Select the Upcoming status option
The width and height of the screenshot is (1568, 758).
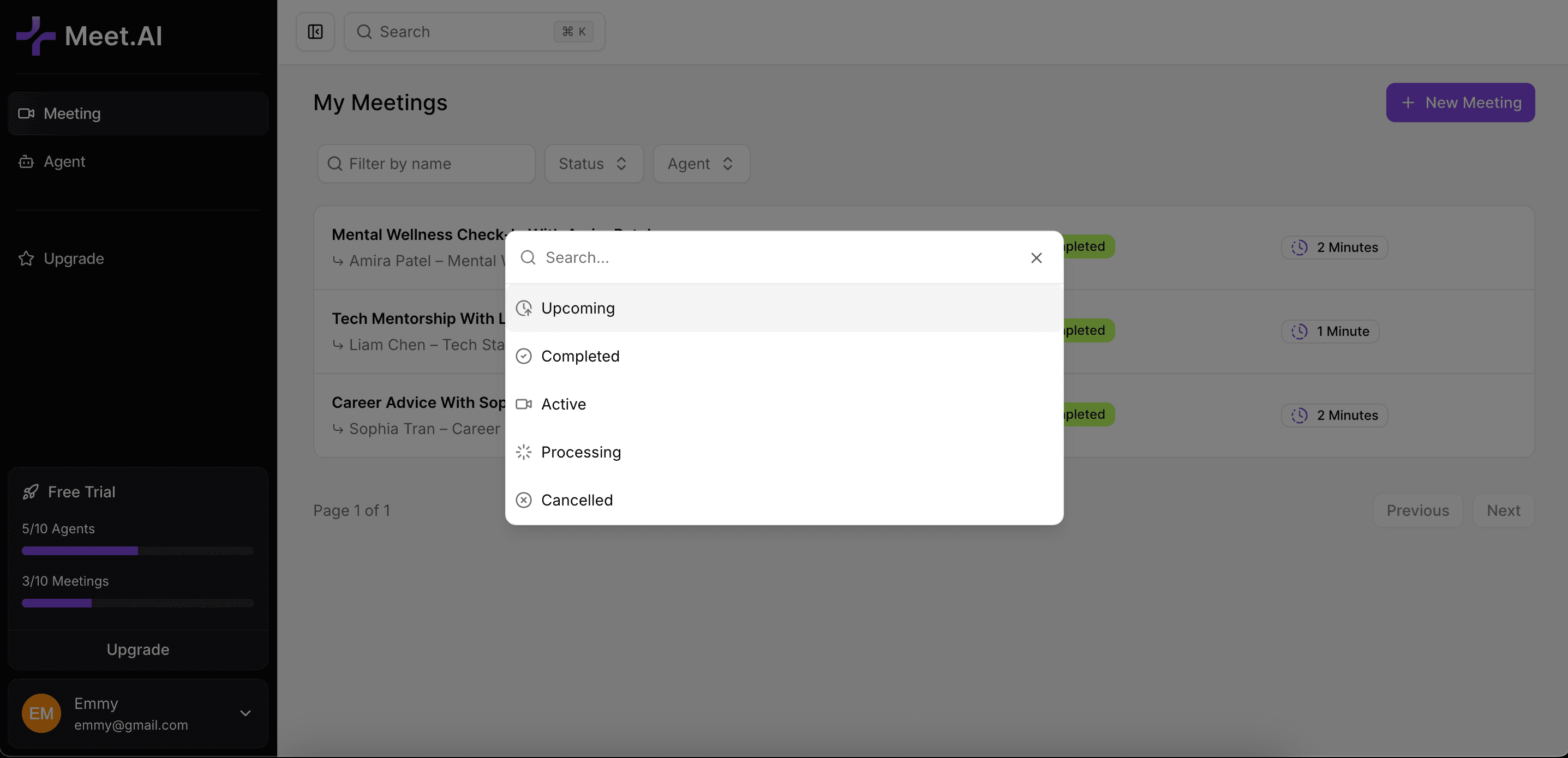tap(578, 309)
